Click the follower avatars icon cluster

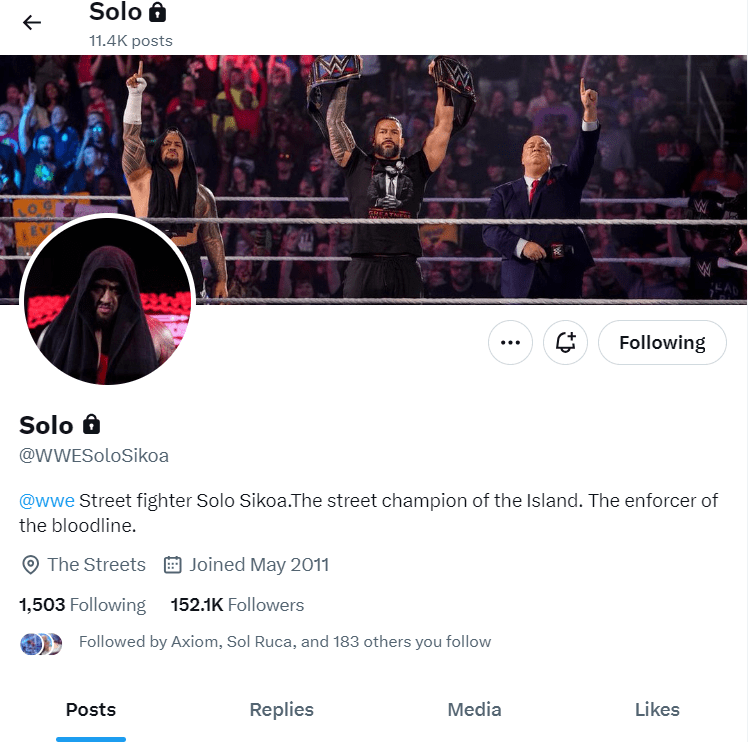pos(41,643)
